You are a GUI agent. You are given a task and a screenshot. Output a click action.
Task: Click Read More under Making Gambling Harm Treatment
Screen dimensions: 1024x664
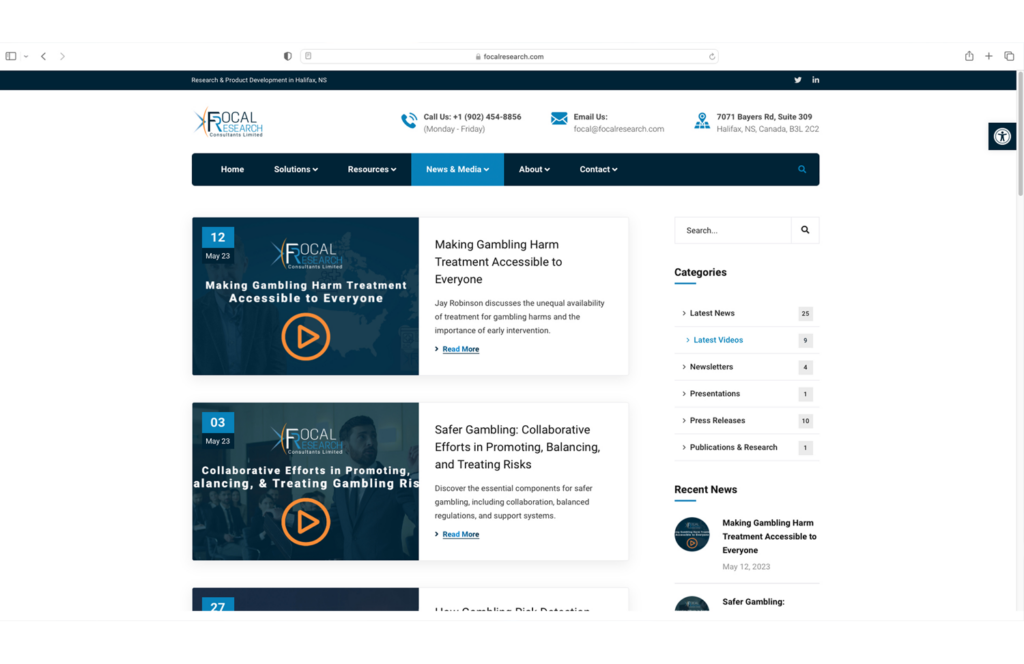[x=460, y=349]
